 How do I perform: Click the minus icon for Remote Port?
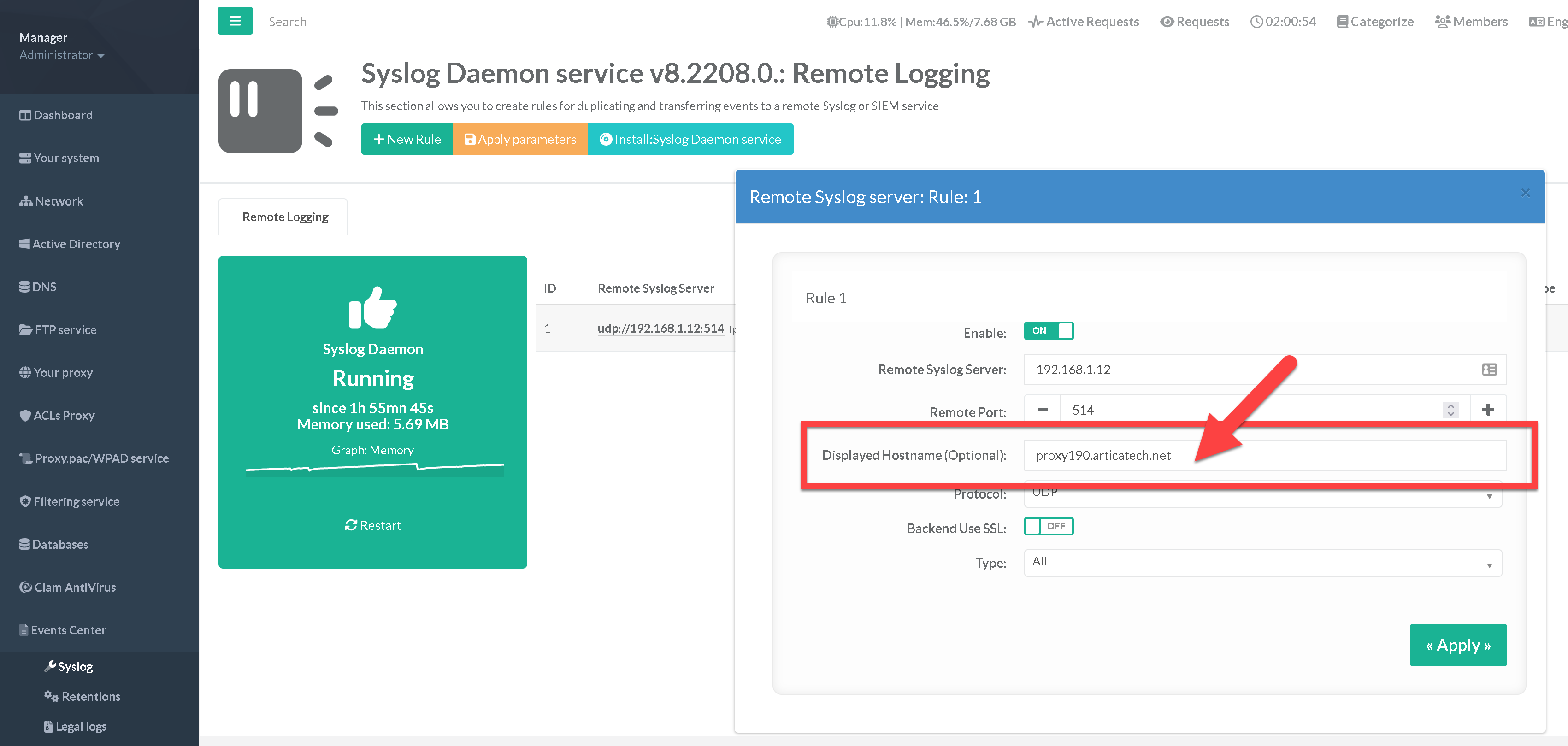tap(1043, 410)
